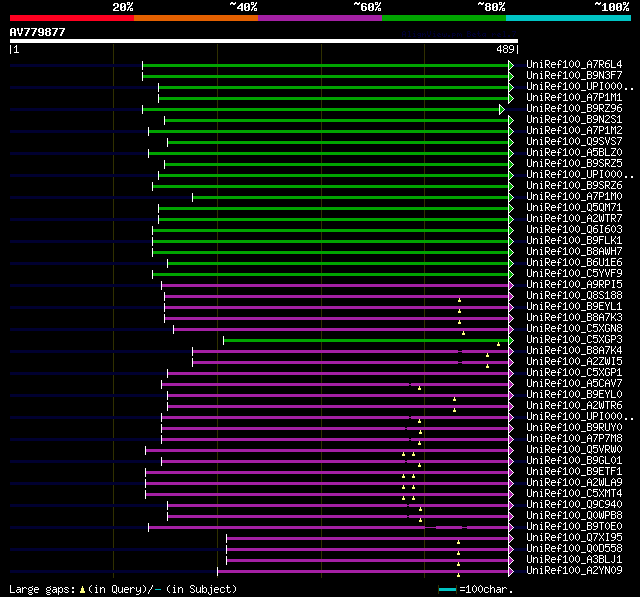Select label UniRef100_B9SRZ6
This screenshot has width=640, height=597.
pos(574,186)
